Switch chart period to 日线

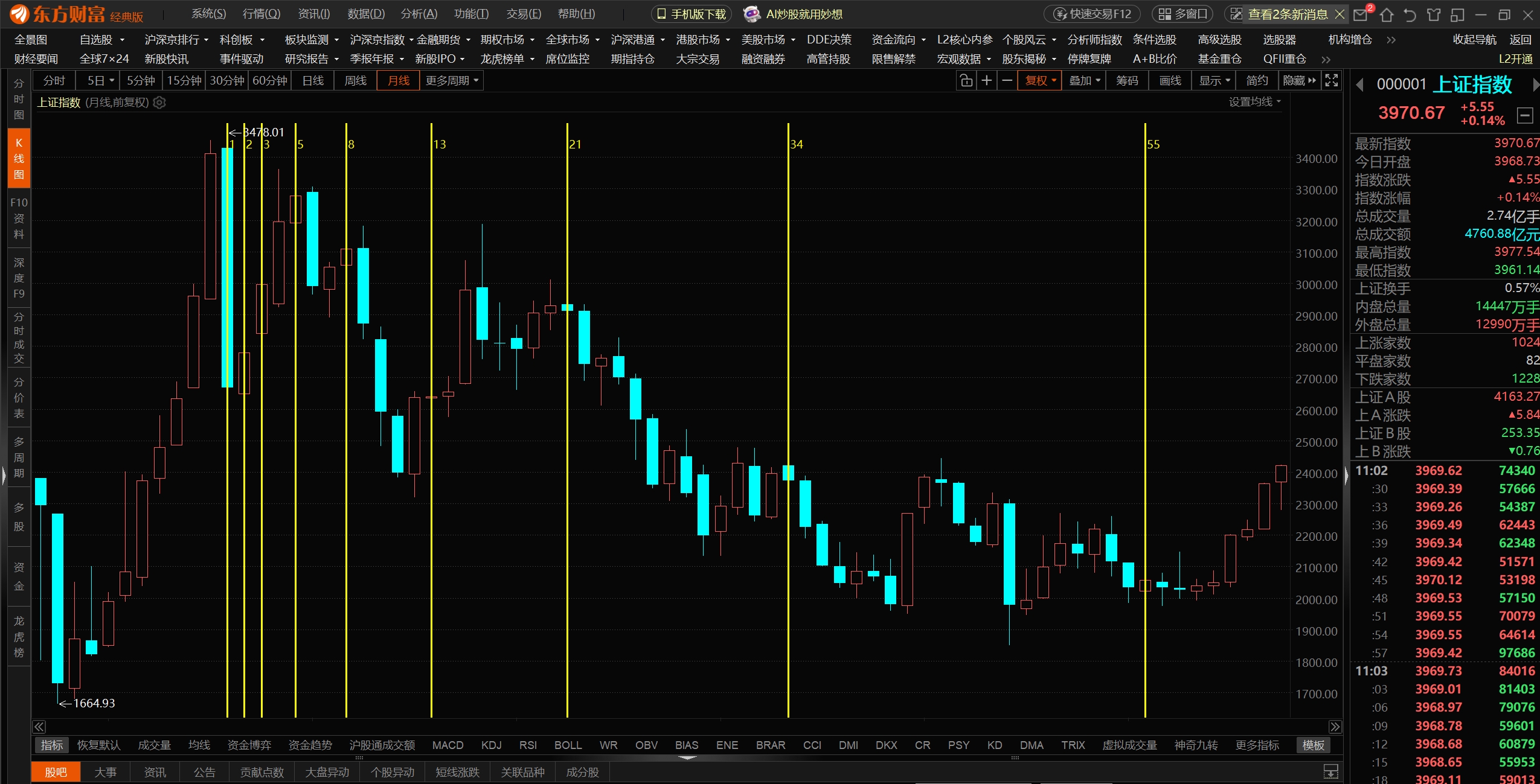click(313, 81)
